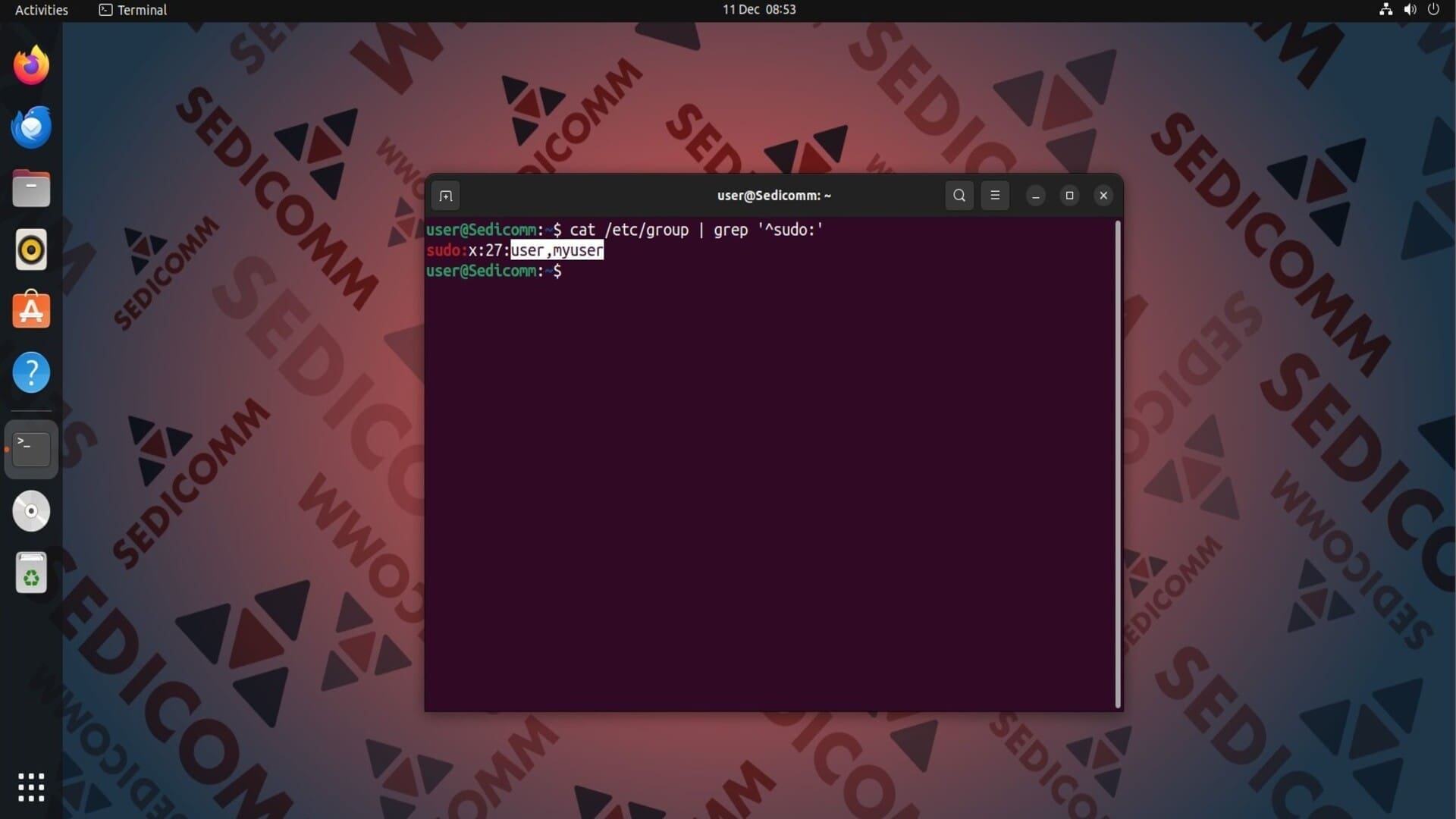Open the Help icon in the dock
Screen dimensions: 1456x819
31,372
